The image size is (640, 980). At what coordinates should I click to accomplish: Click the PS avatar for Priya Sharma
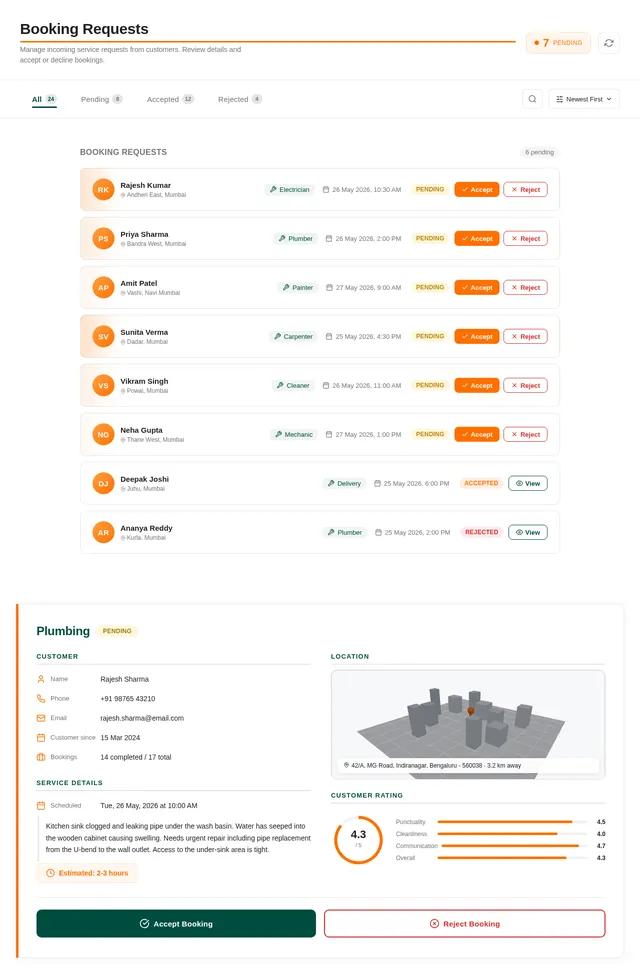(x=103, y=239)
